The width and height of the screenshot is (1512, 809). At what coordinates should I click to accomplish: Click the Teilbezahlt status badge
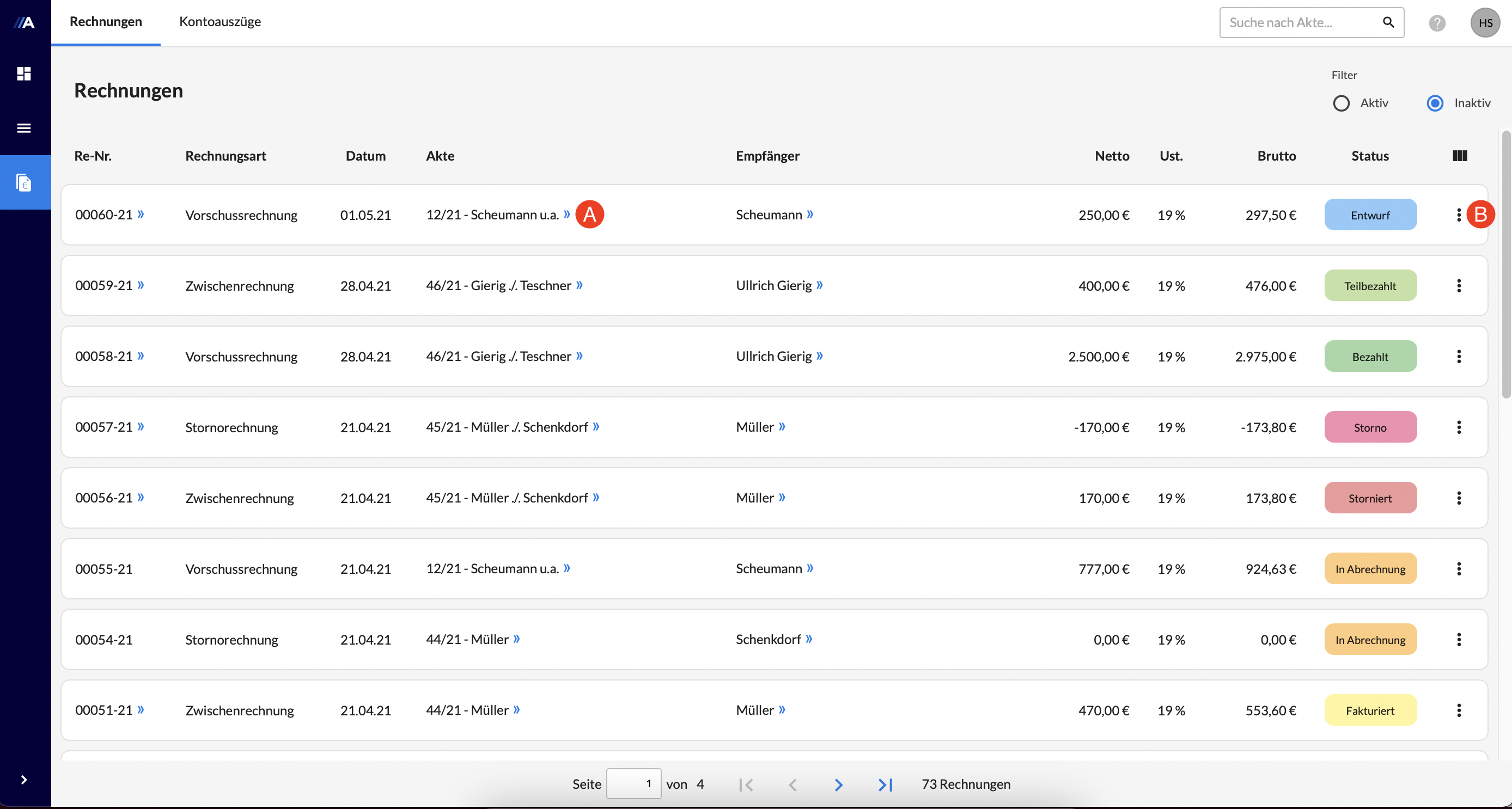pyautogui.click(x=1370, y=286)
